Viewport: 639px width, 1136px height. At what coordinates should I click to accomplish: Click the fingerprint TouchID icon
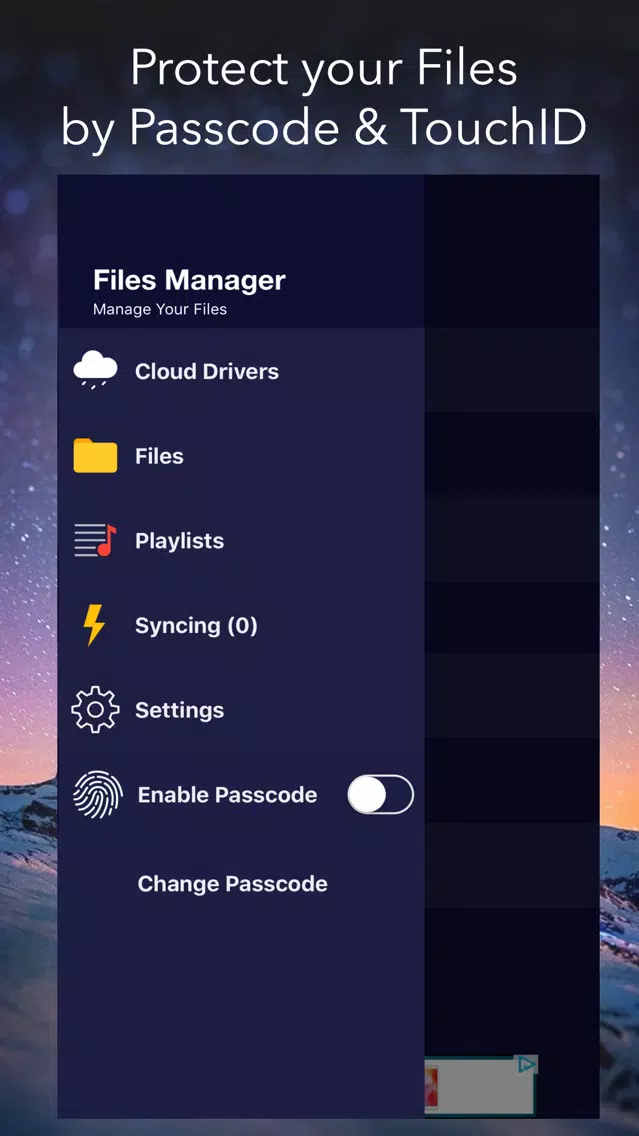(98, 795)
